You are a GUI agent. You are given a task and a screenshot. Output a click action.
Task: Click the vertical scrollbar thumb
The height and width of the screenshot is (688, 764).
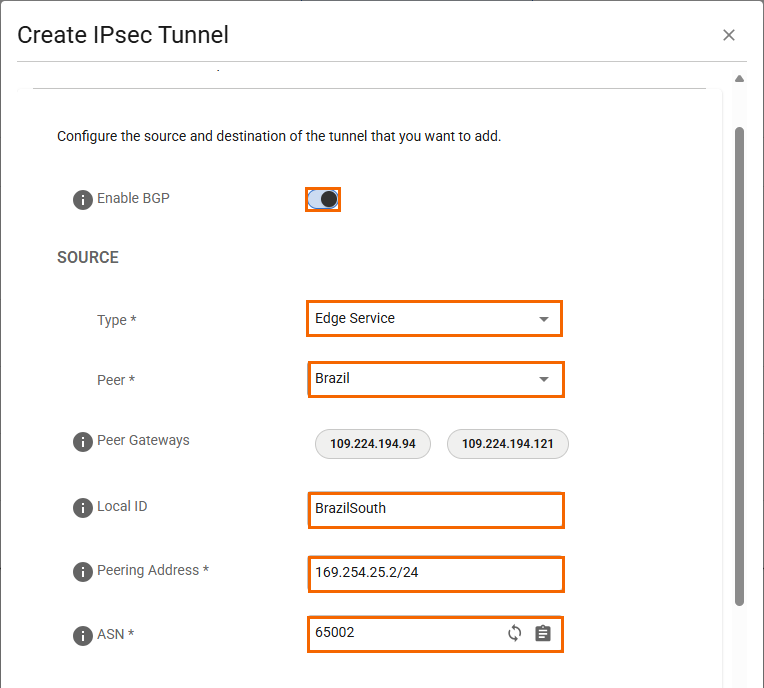point(740,365)
